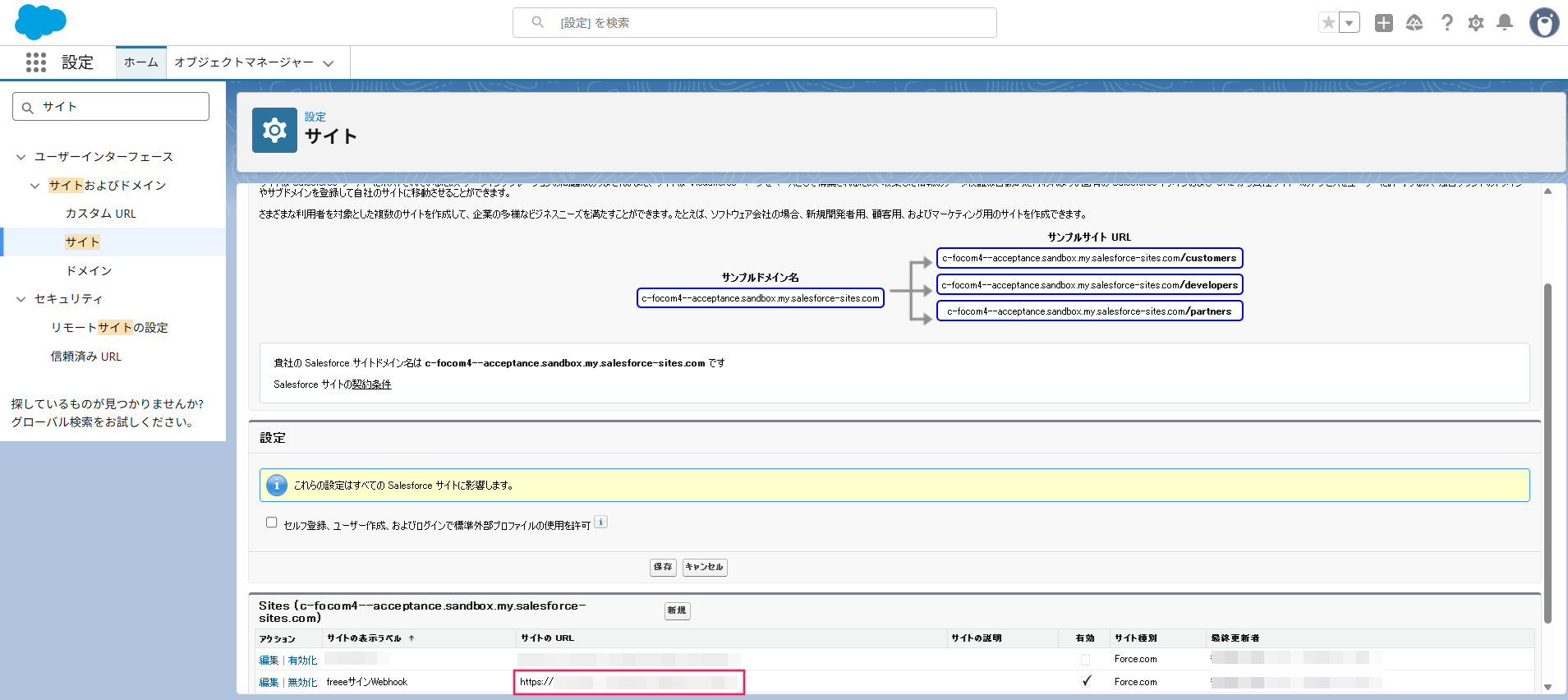Click 編集 in the first site row
This screenshot has width=1568, height=700.
coord(269,661)
